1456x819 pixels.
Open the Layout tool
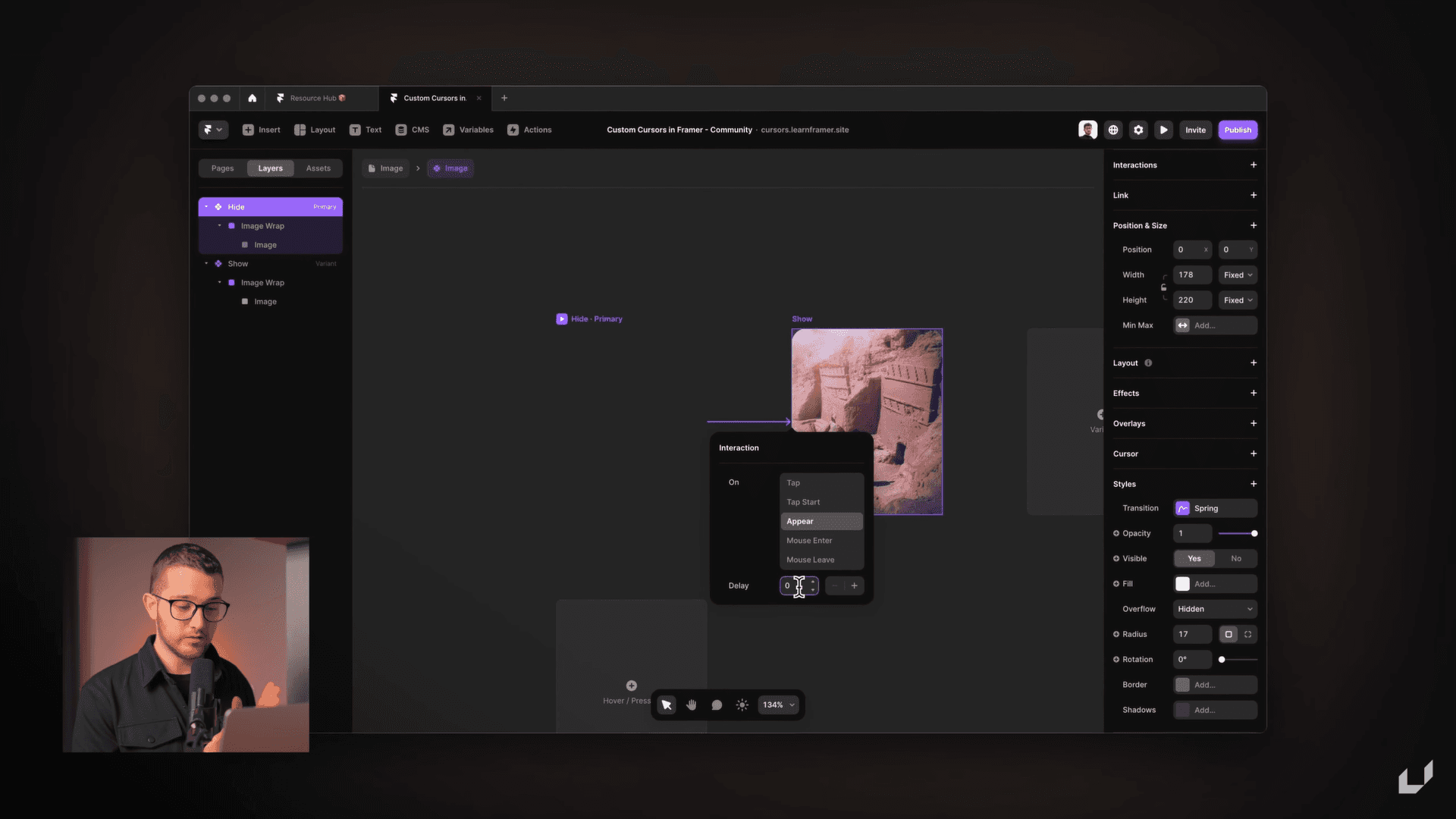(x=315, y=130)
